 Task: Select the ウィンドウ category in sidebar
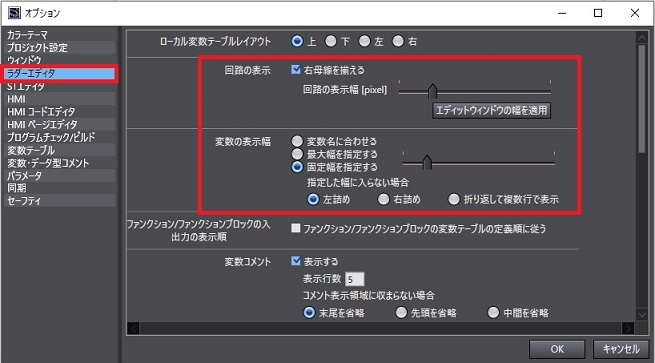click(x=60, y=60)
